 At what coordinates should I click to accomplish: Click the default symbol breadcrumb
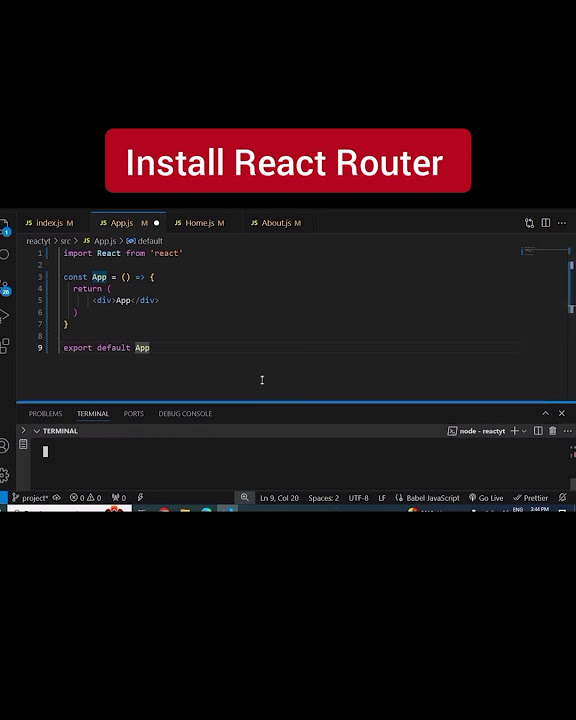pos(145,241)
